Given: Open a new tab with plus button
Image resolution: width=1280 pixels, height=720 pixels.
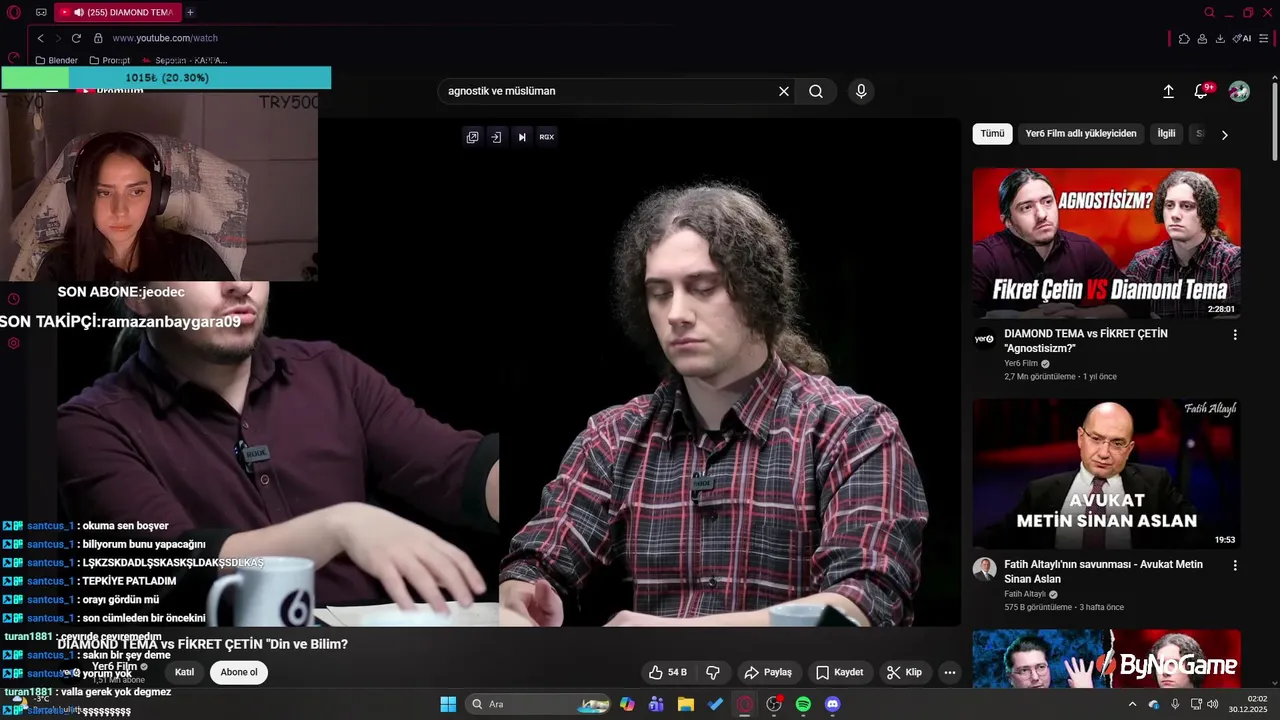Looking at the screenshot, I should (x=190, y=13).
